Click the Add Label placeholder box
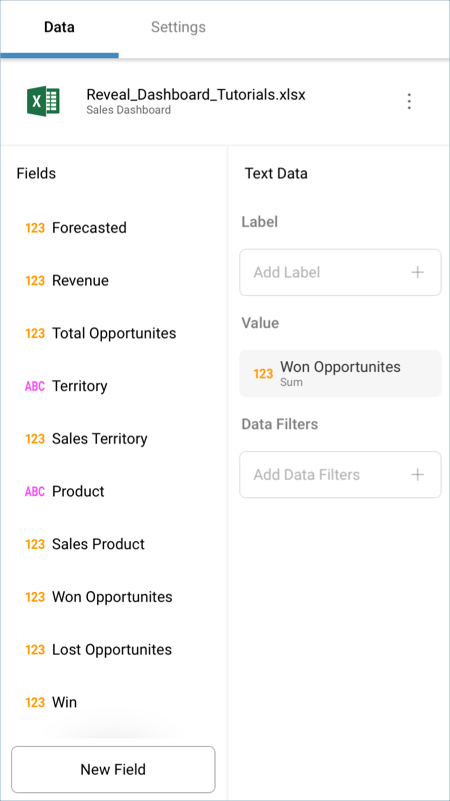This screenshot has width=450, height=801. [x=340, y=272]
